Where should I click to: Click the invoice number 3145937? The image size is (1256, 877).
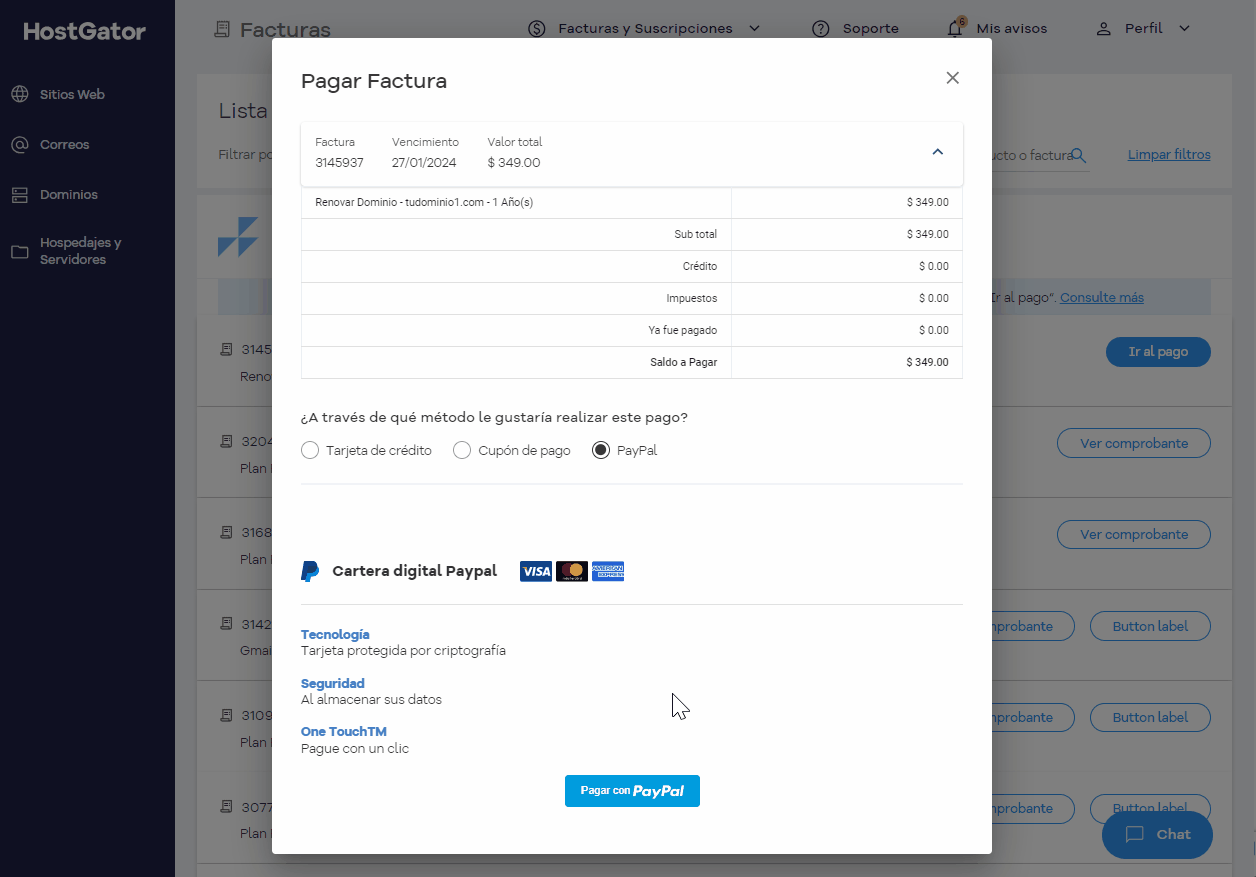click(339, 163)
